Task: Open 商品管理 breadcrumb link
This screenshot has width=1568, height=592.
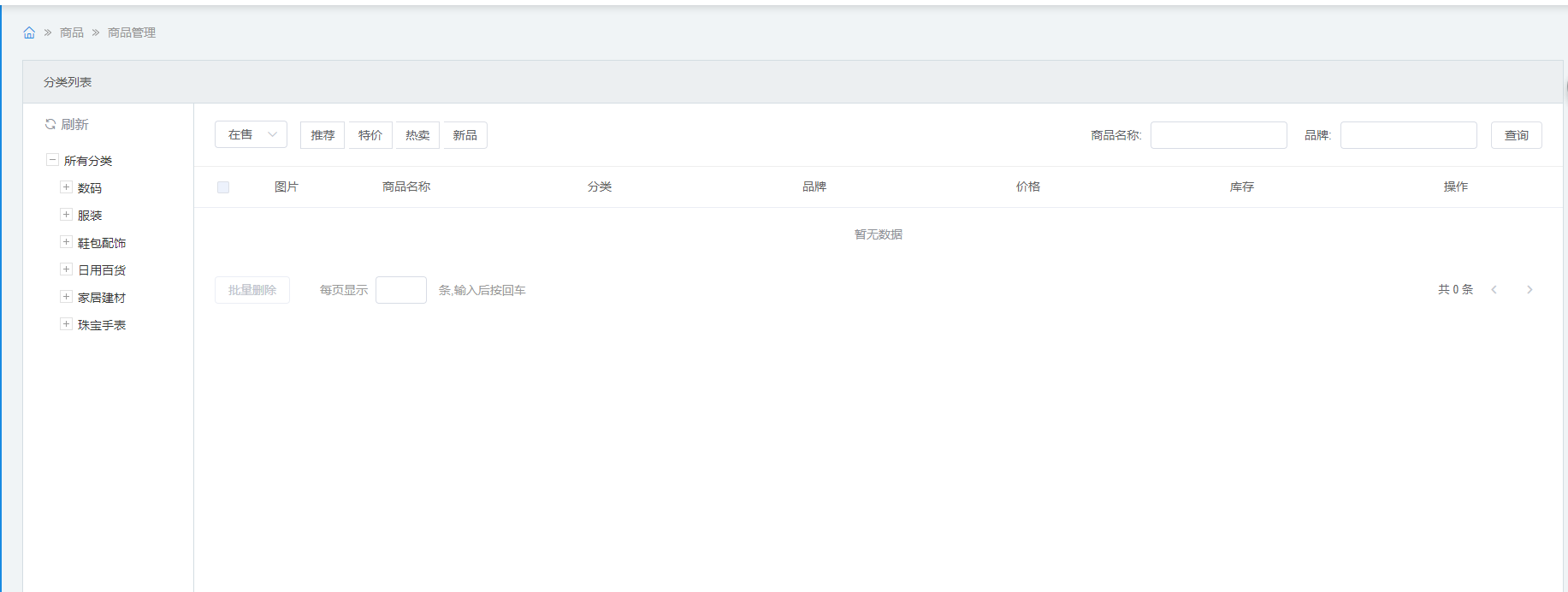Action: click(x=132, y=33)
